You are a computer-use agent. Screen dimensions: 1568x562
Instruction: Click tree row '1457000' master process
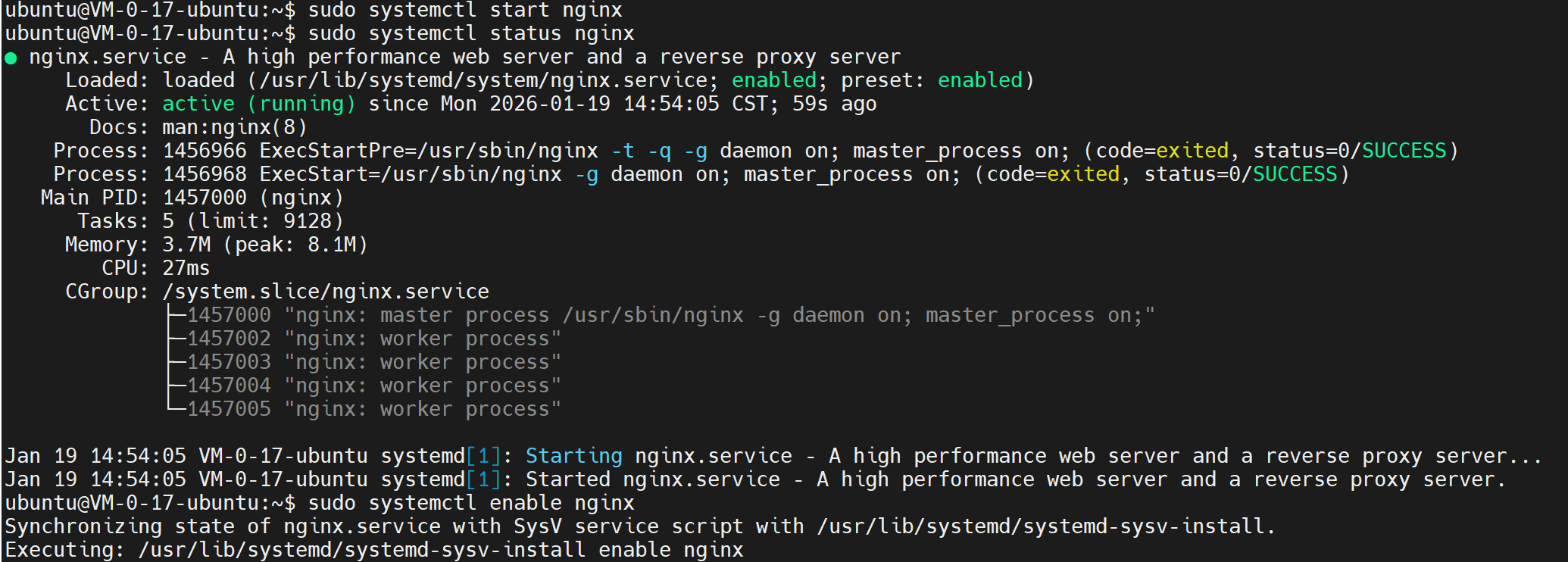tap(671, 315)
